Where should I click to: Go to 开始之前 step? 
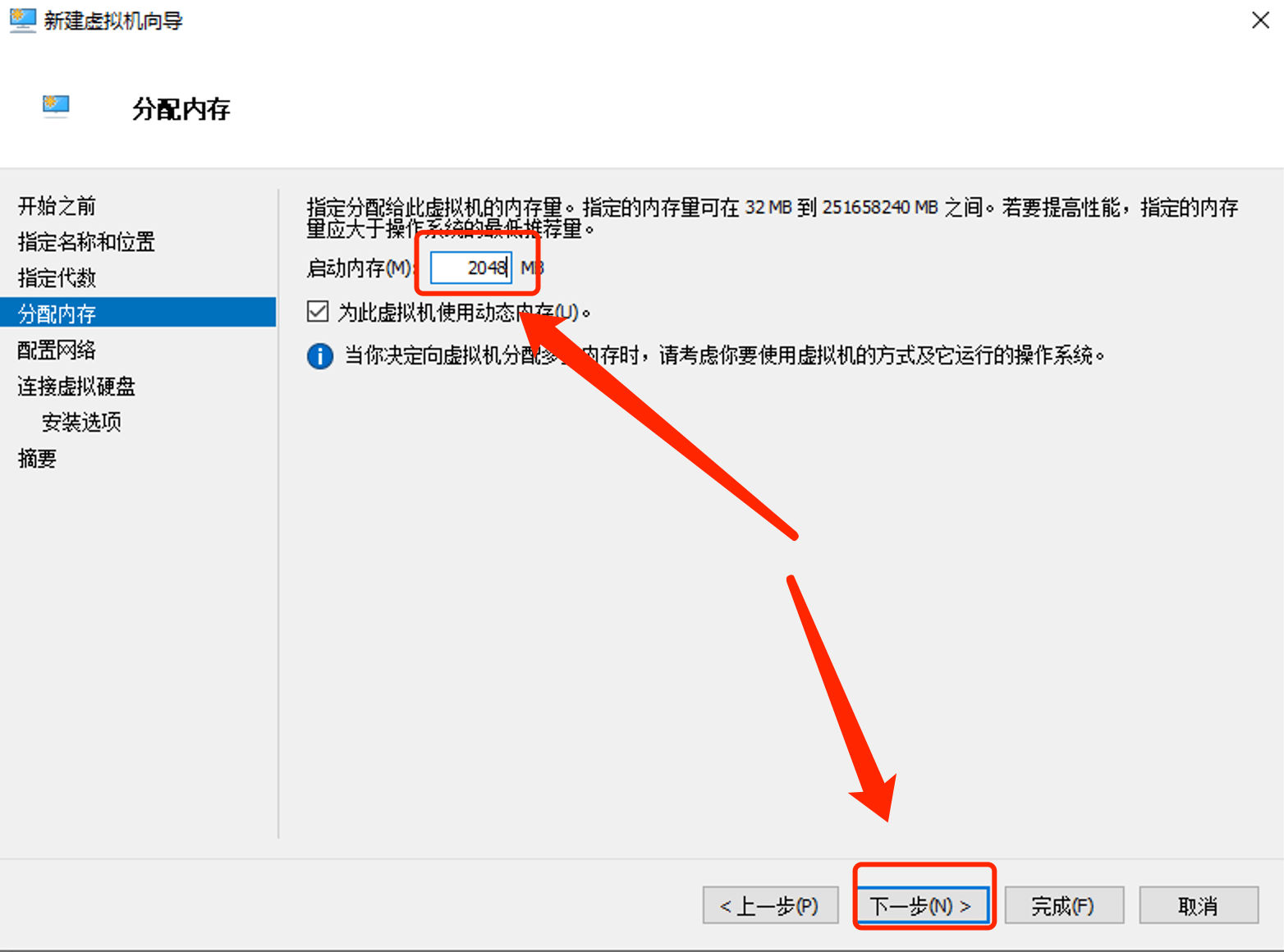click(x=57, y=206)
